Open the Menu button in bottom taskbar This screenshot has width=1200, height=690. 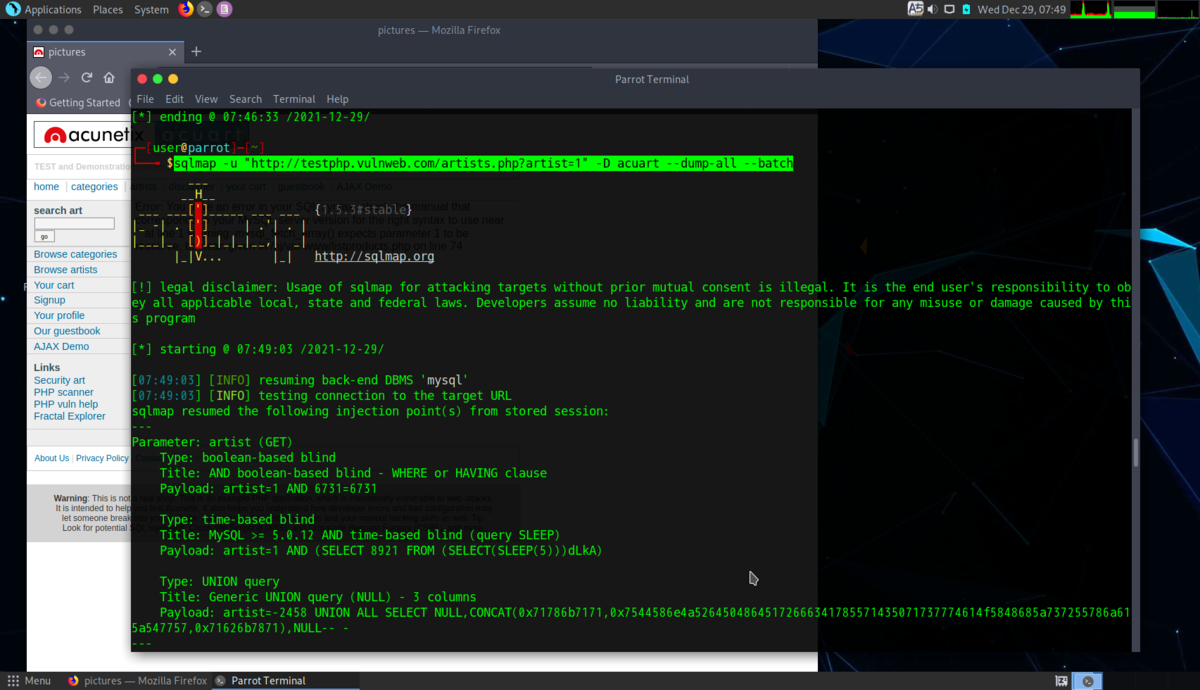click(x=29, y=681)
